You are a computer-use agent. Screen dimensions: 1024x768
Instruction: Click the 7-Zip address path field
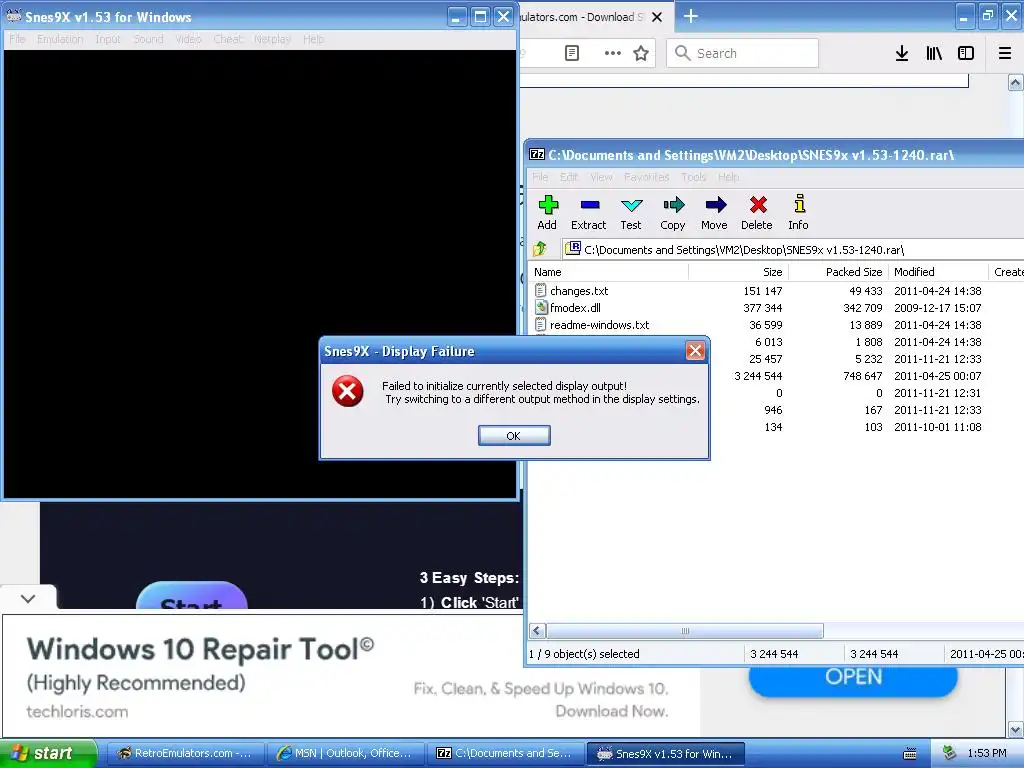pos(793,249)
